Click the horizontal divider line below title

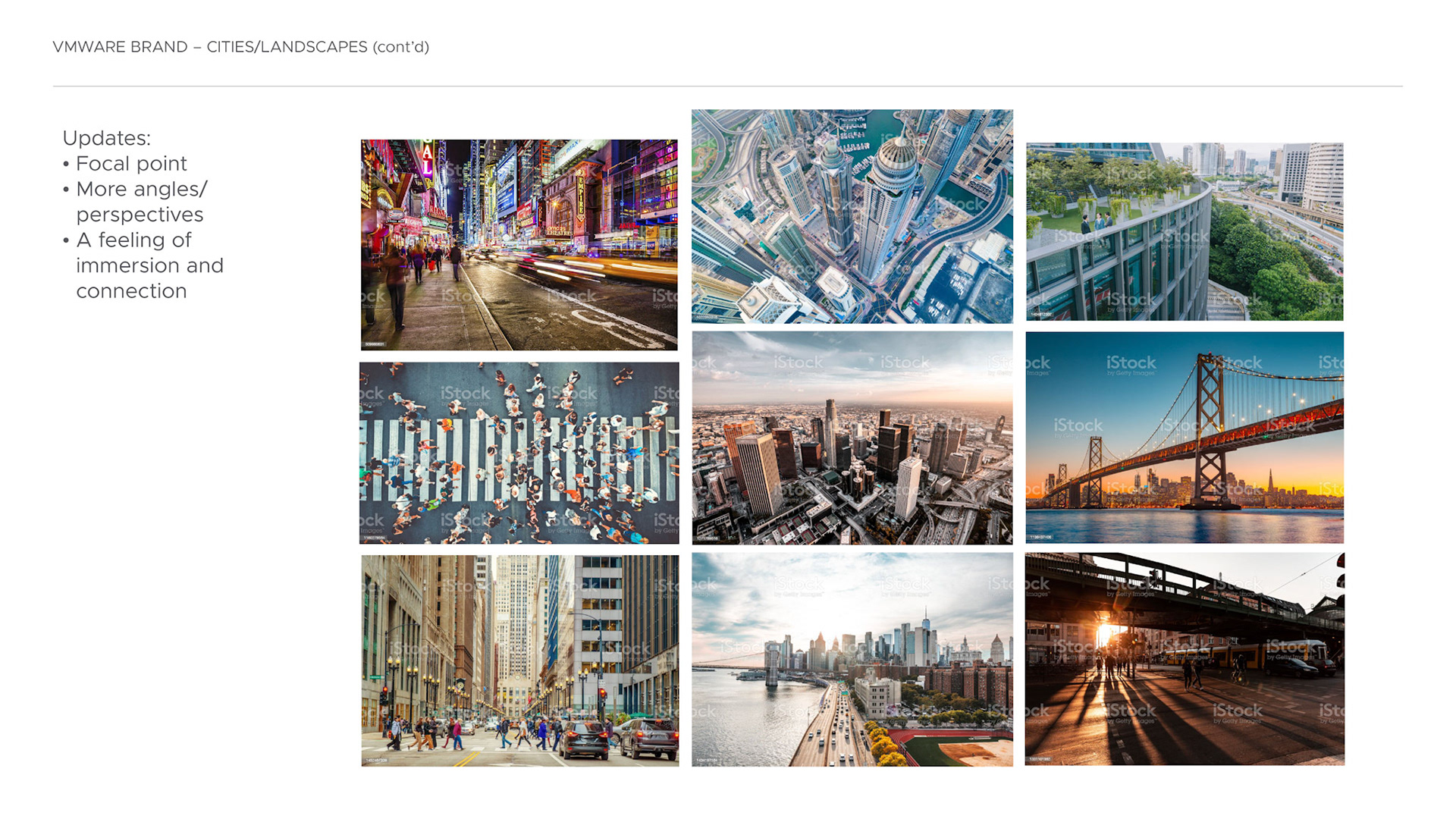[x=728, y=86]
